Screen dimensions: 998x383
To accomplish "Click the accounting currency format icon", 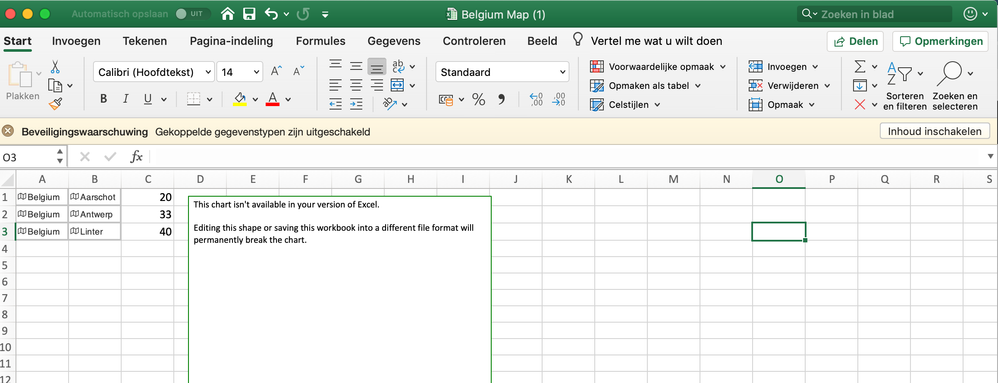I will (x=447, y=99).
